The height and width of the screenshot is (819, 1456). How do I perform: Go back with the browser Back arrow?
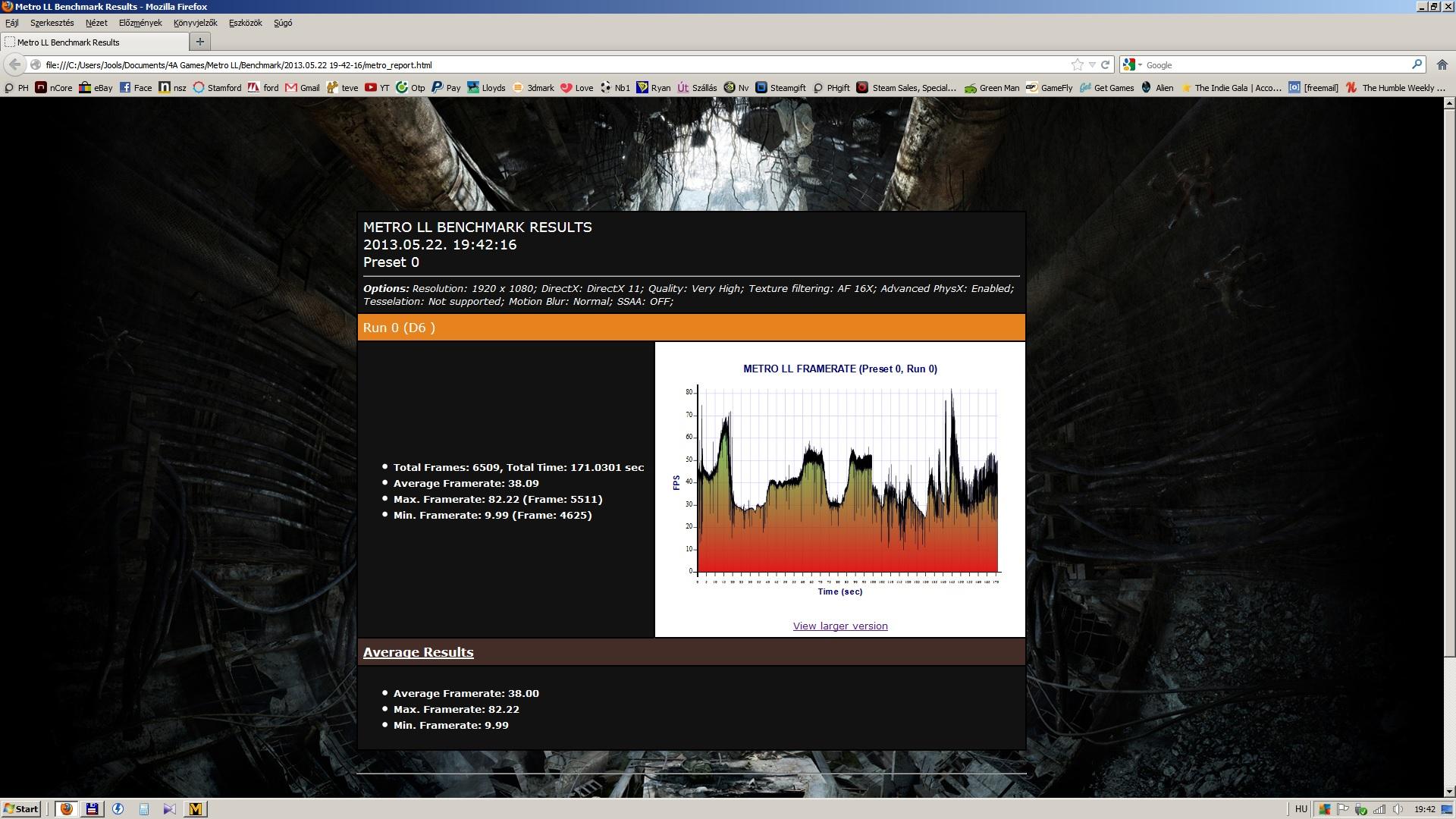tap(14, 64)
